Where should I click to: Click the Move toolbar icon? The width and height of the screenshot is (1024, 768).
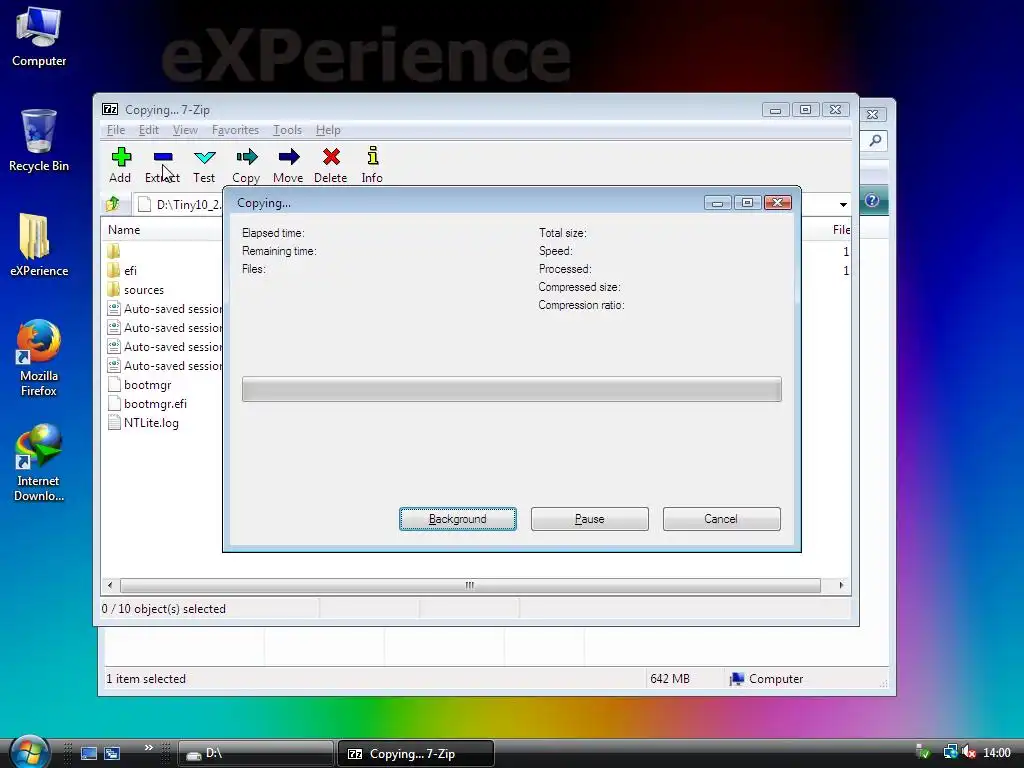pos(289,157)
